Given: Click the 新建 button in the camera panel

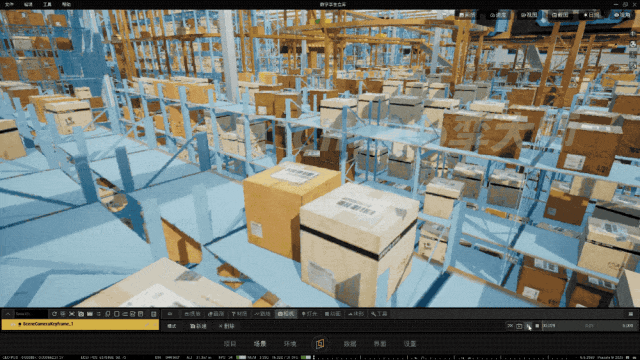Looking at the screenshot, I should point(198,326).
